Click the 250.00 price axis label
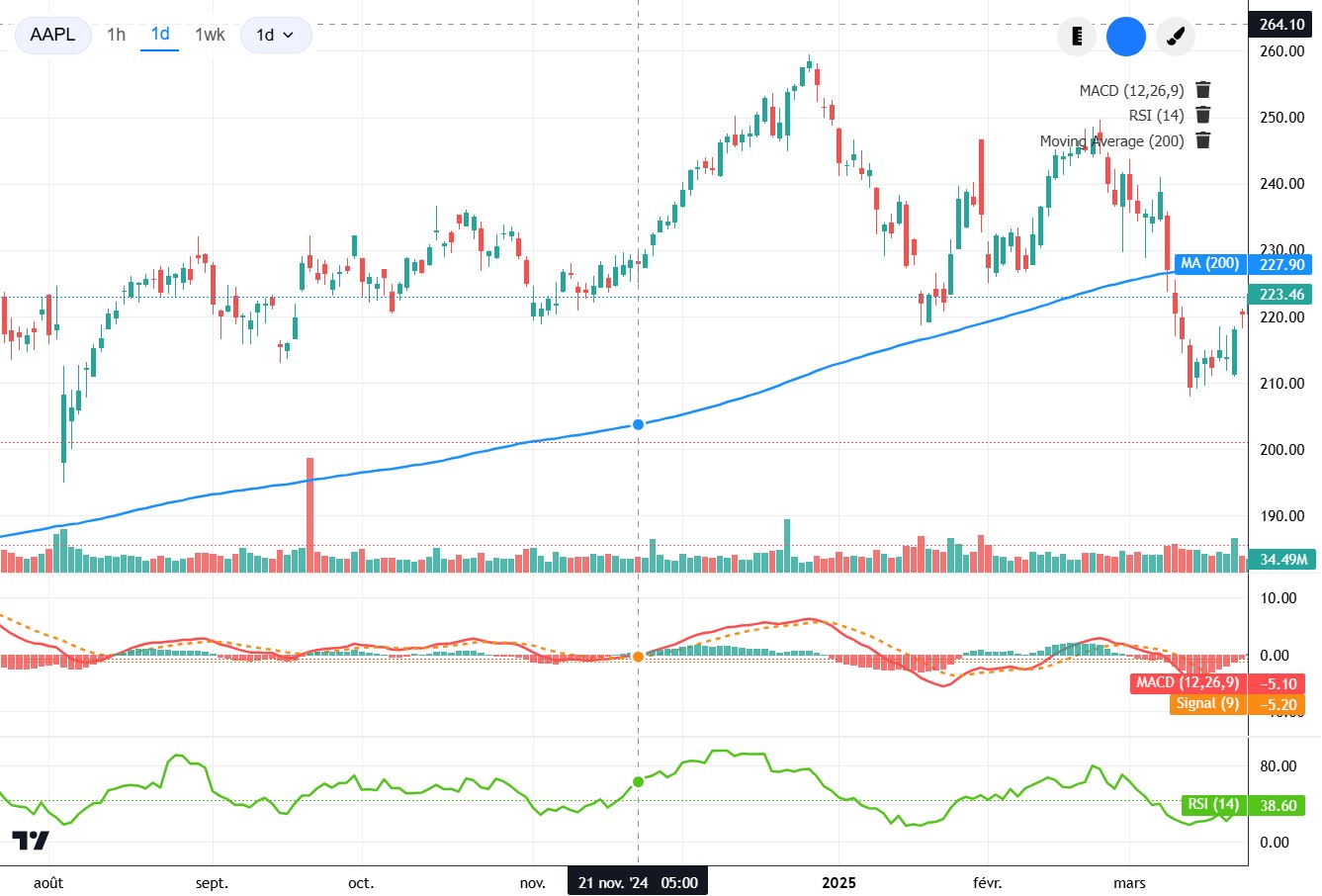The image size is (1322, 896). [x=1281, y=117]
